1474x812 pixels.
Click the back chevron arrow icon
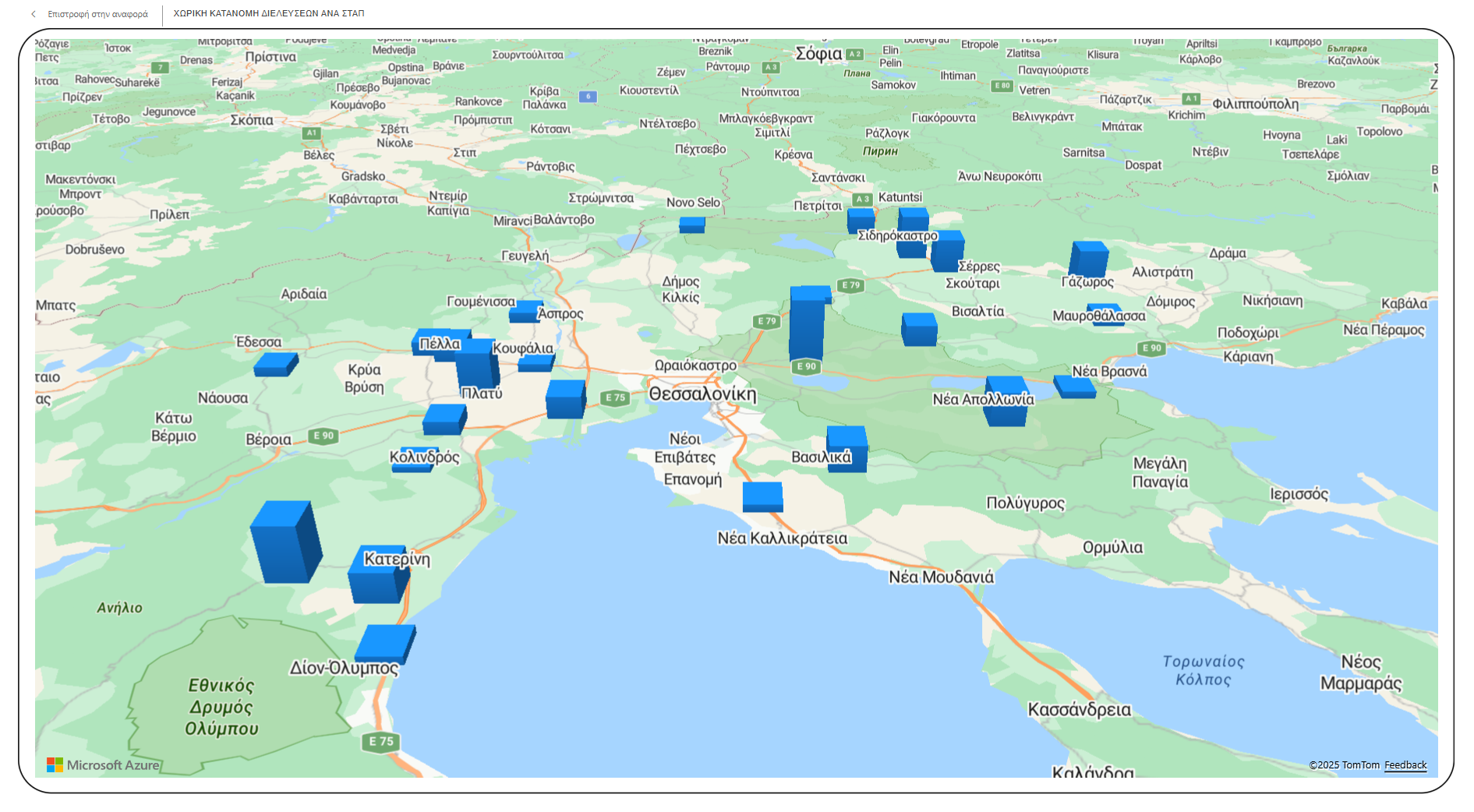[34, 14]
